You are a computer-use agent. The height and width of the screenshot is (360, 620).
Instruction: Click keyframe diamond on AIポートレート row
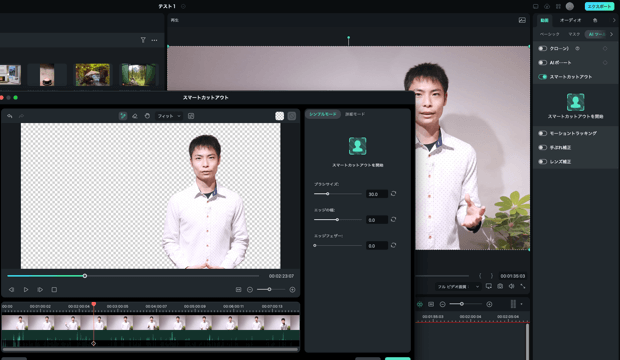605,63
